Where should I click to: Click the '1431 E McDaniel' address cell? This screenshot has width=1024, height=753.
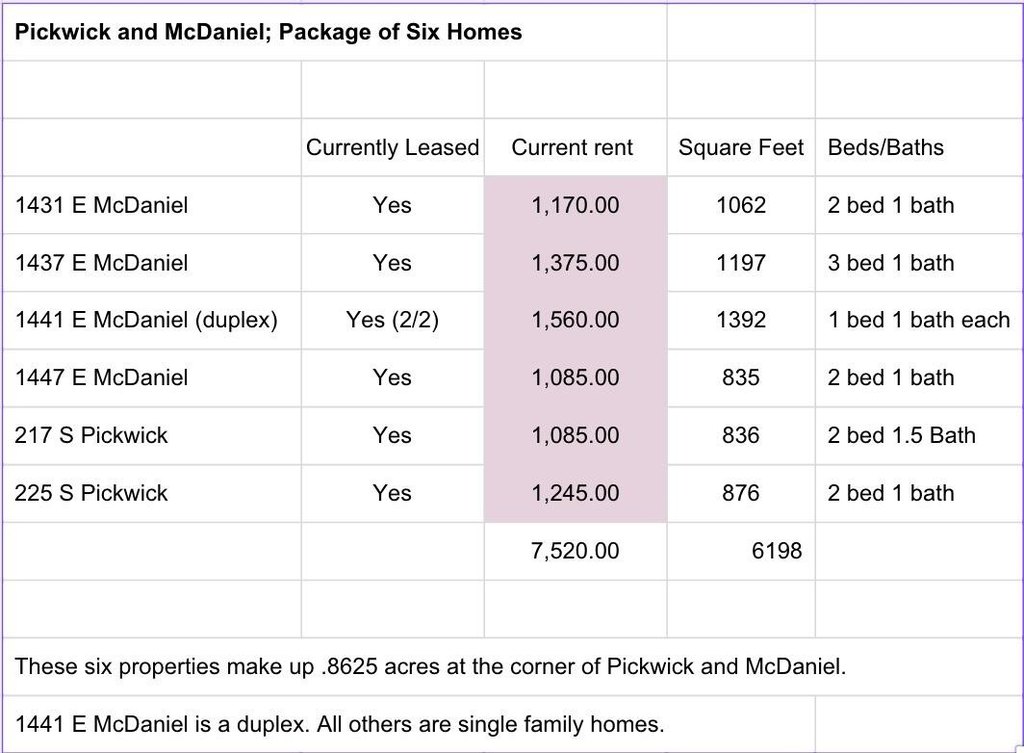tap(102, 206)
